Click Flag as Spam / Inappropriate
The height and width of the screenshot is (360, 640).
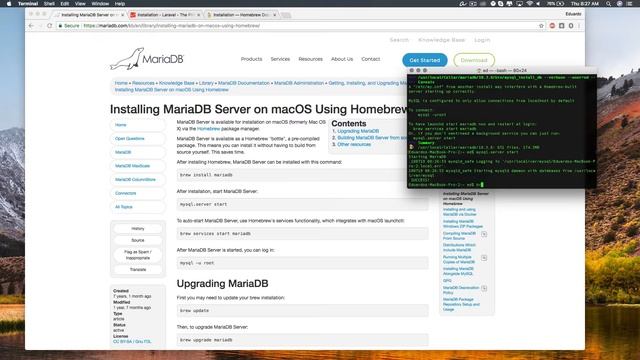coord(138,255)
